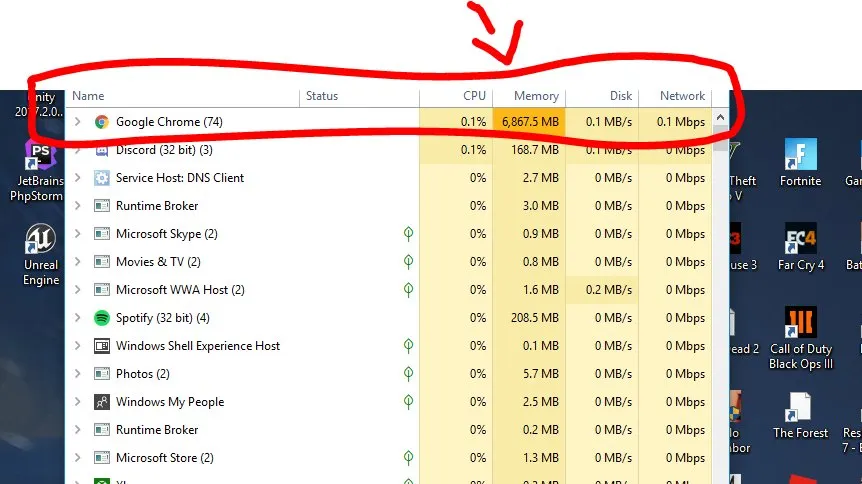Screen dimensions: 862x484
Task: Open the JetBrains PhpStorm desktop shortcut
Action: click(40, 170)
